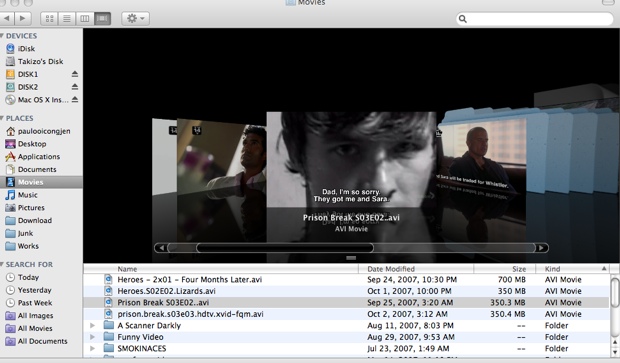Open the paulooicongjen home folder

44,131
